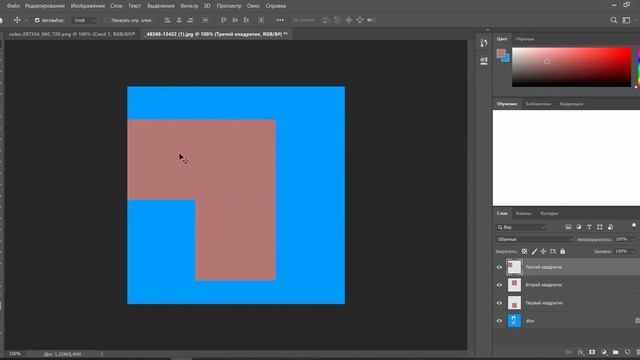Open the workspace switcher icon
640x360 pixels.
627,20
